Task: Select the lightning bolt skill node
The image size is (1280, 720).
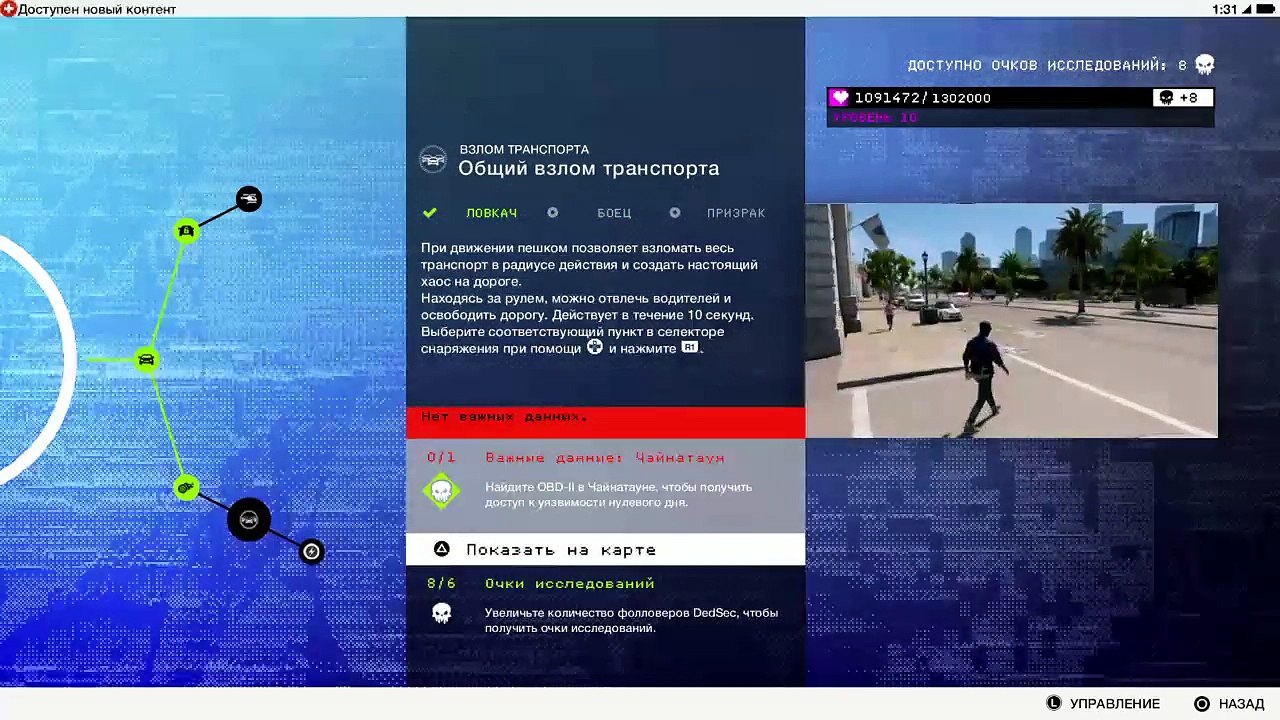Action: 312,551
